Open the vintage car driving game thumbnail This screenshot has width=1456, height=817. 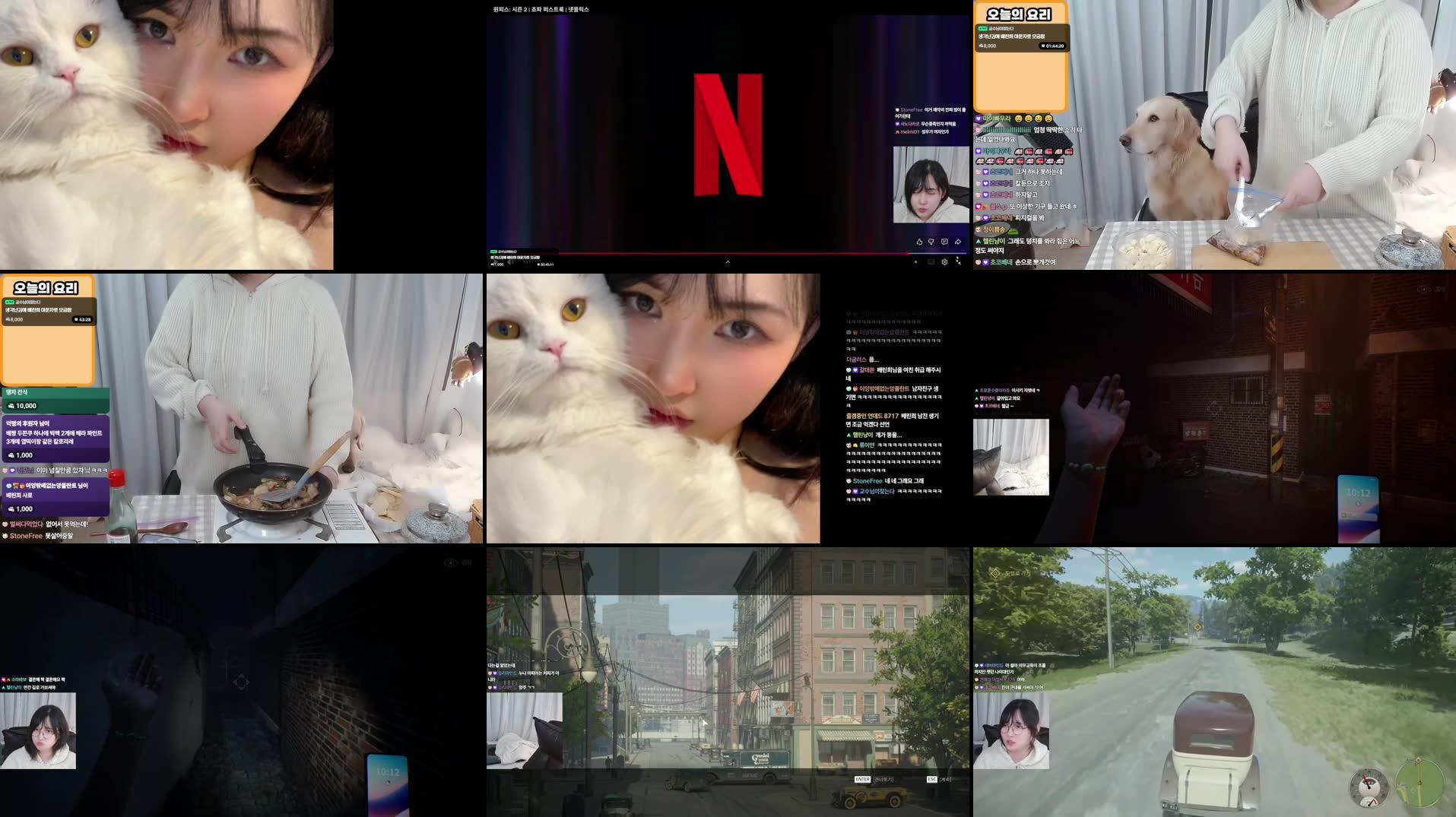tap(1214, 682)
